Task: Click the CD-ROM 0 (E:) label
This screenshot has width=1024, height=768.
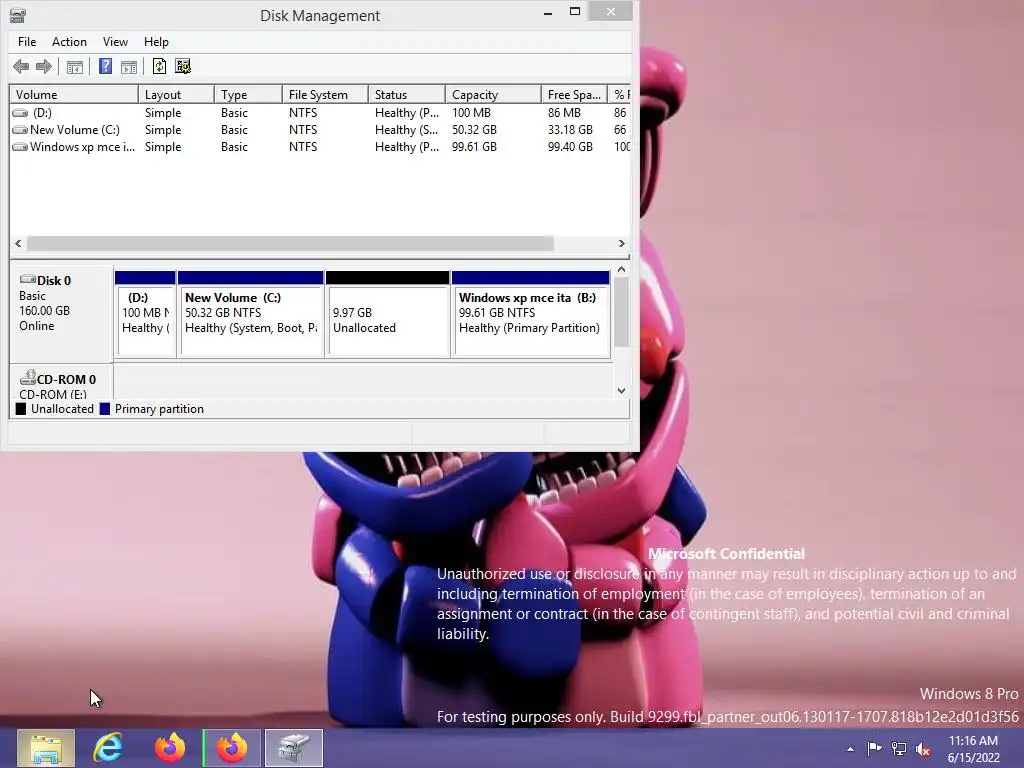Action: pyautogui.click(x=61, y=382)
